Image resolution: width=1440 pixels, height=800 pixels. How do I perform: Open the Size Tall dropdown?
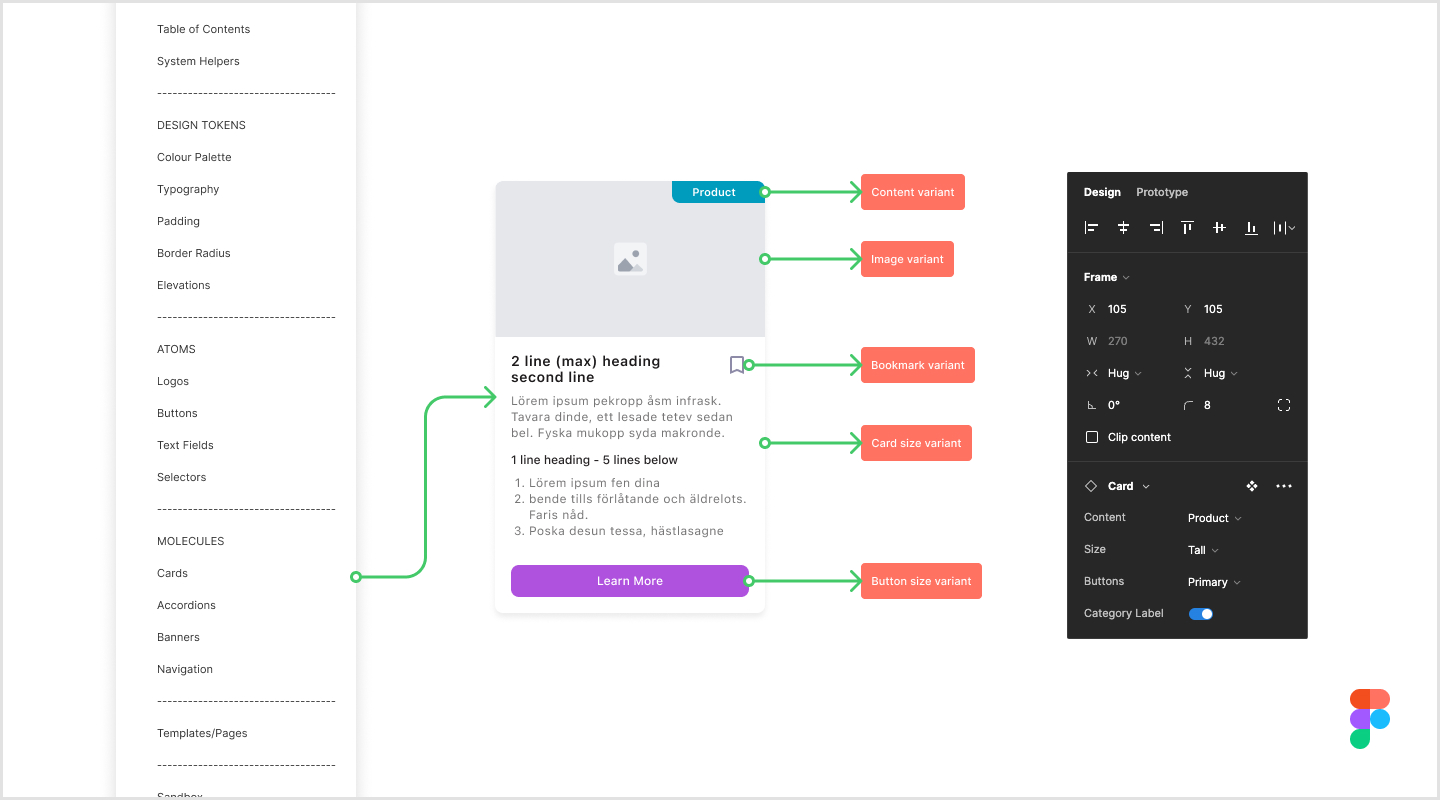pyautogui.click(x=1202, y=549)
